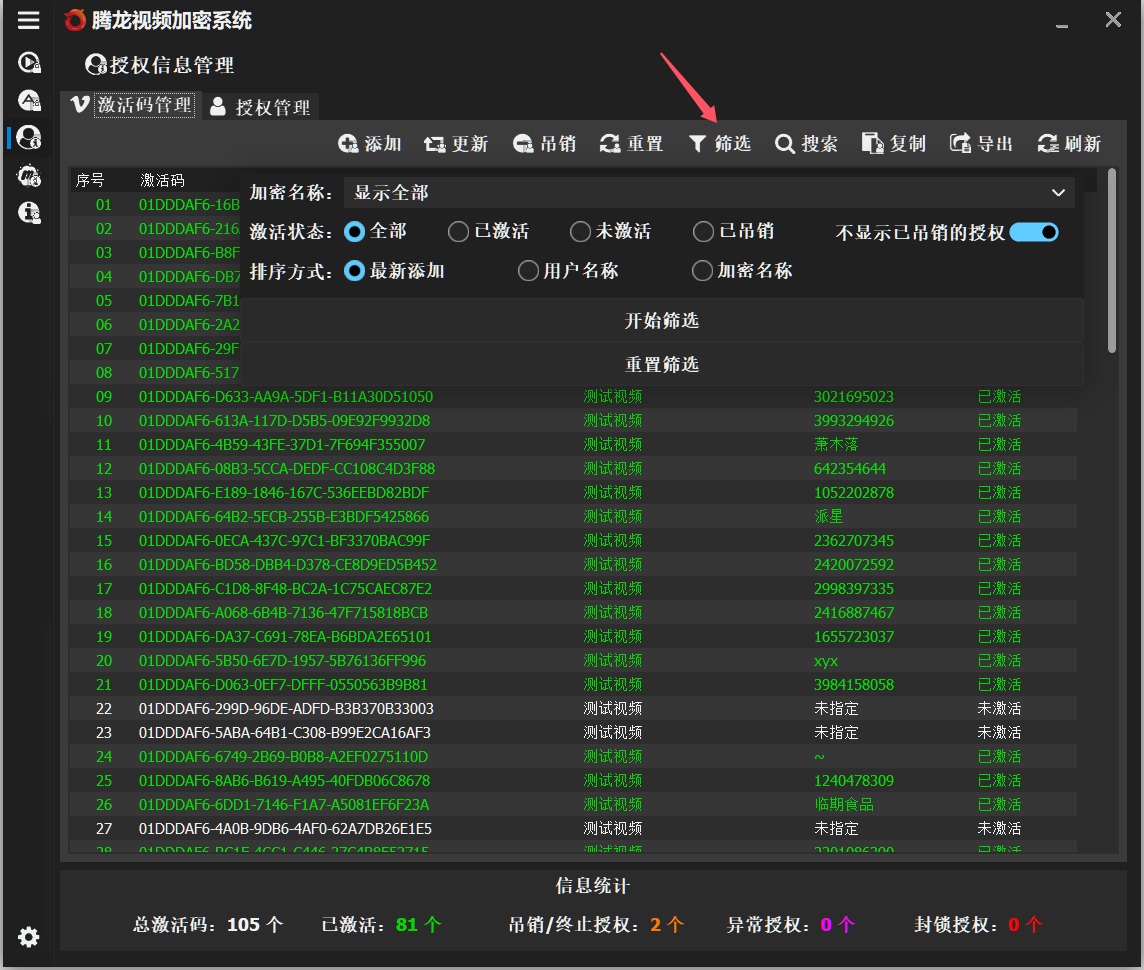
Task: Select row 22 code ending B3B370B33003
Action: (x=286, y=708)
